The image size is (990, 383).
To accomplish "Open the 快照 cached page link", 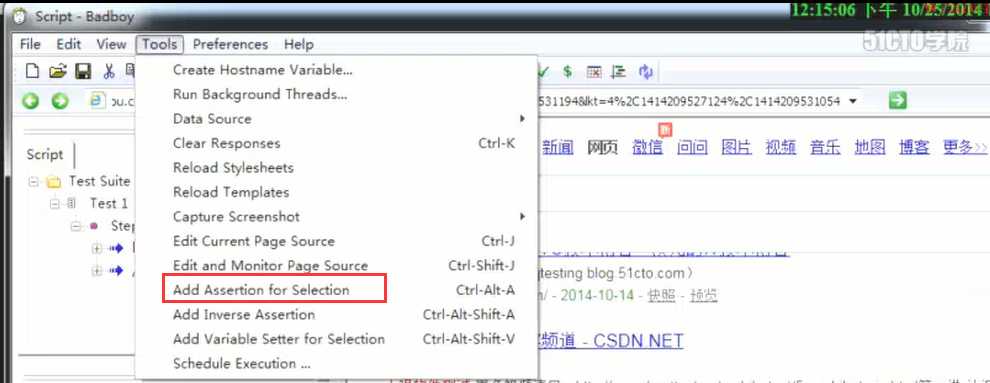I will click(662, 295).
